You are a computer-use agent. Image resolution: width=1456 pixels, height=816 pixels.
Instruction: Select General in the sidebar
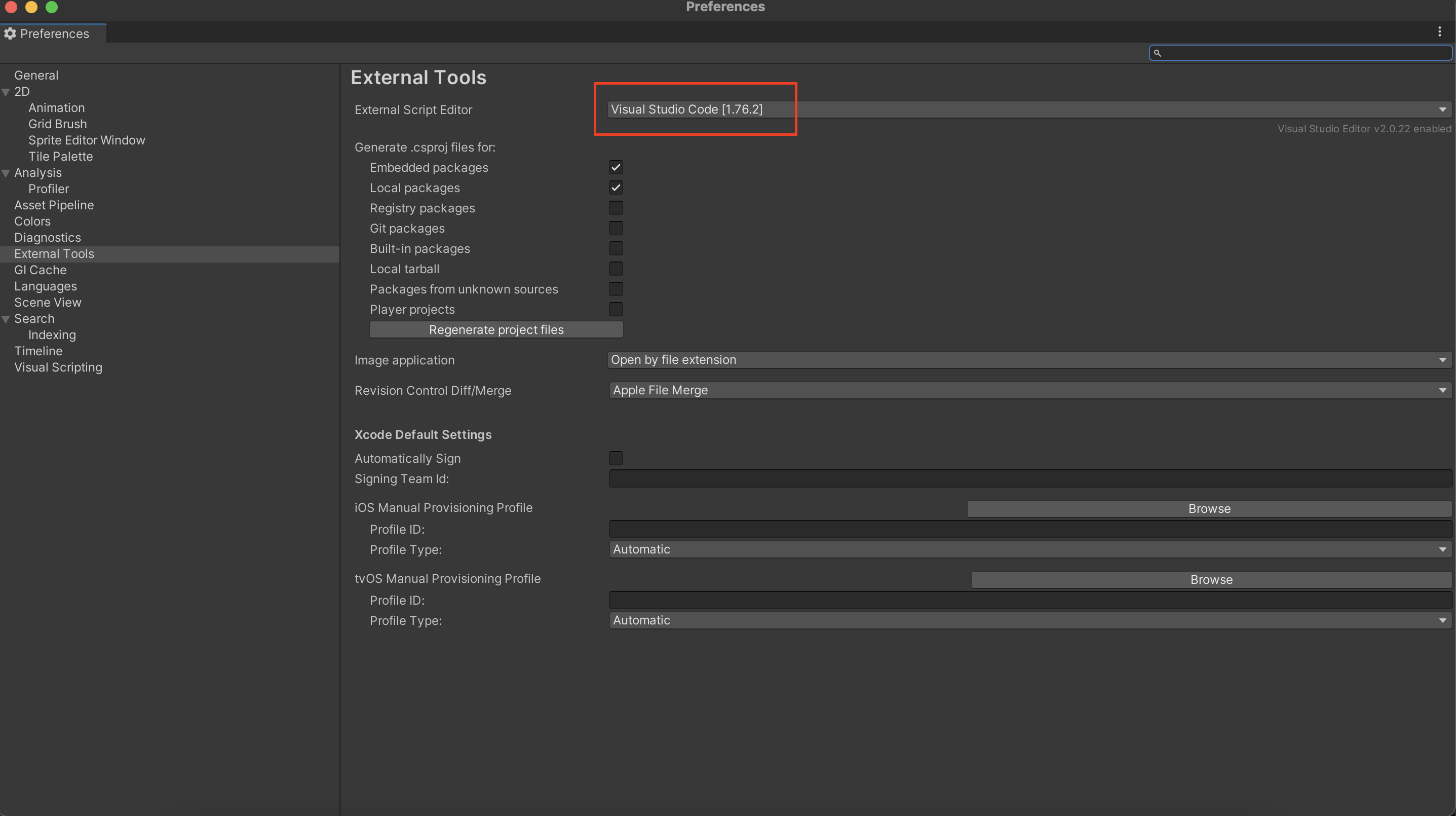point(36,75)
